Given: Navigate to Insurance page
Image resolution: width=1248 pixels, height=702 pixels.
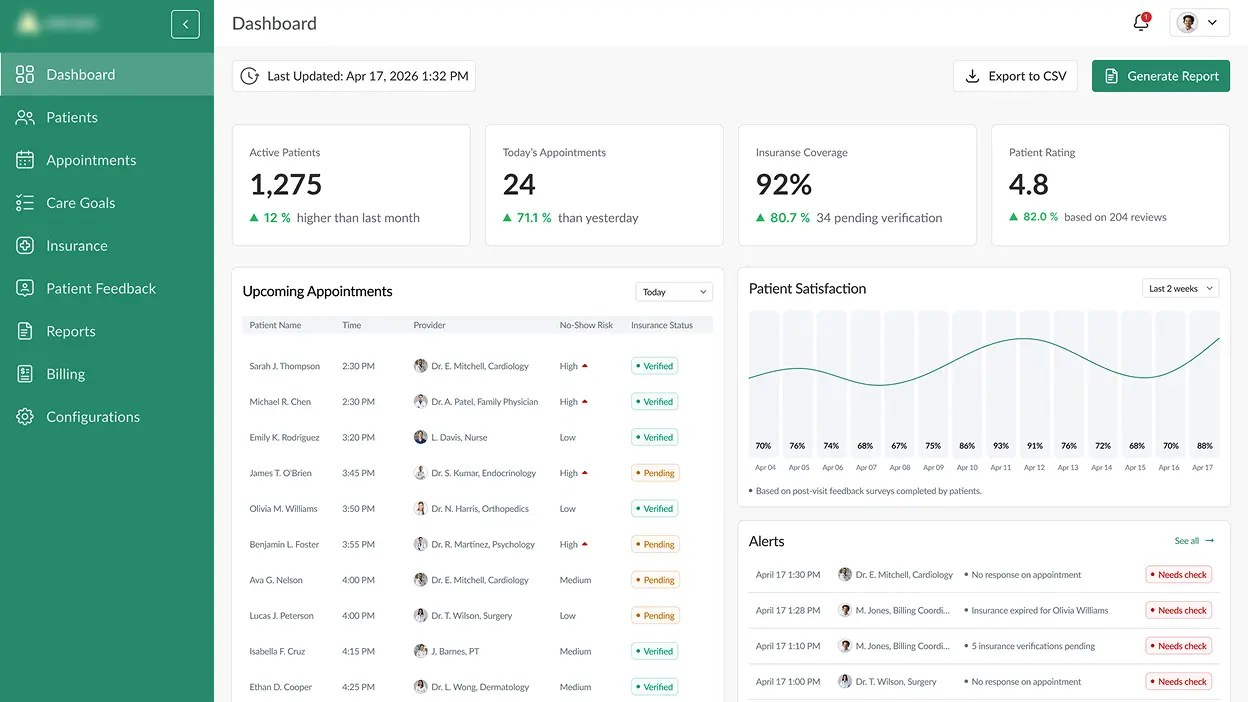Looking at the screenshot, I should (x=107, y=246).
